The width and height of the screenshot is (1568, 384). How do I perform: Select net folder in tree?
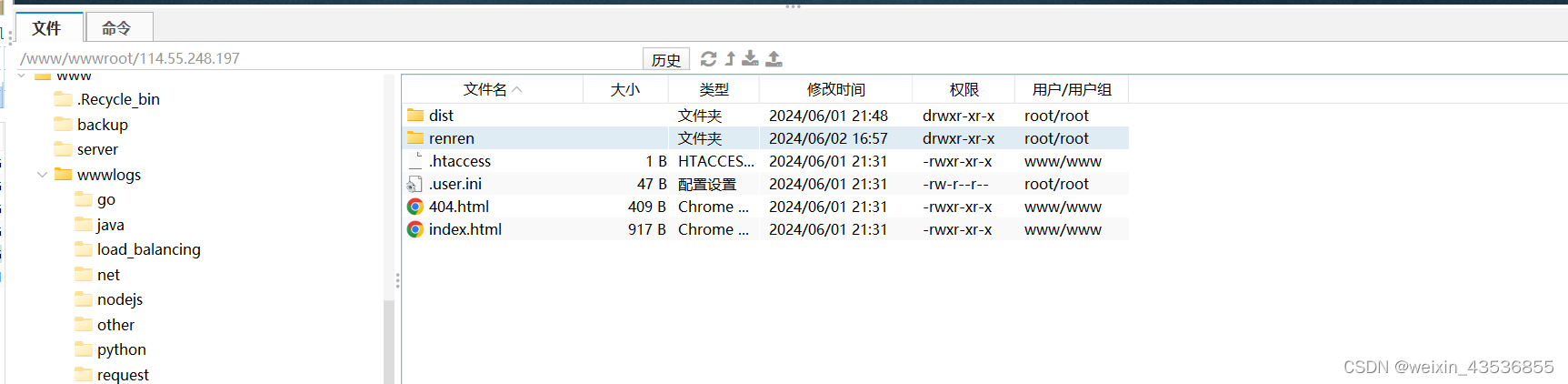tap(108, 275)
